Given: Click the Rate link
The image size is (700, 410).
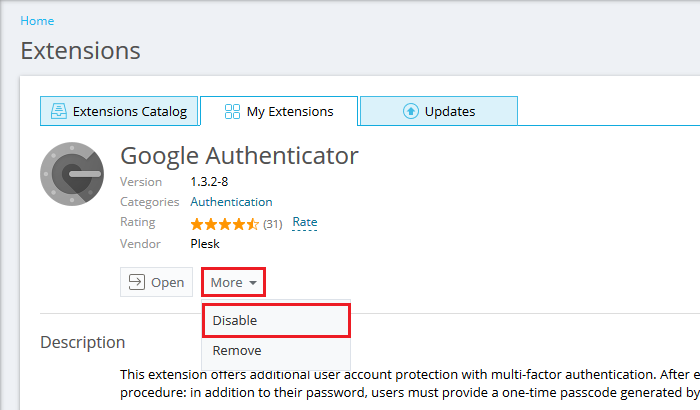Looking at the screenshot, I should tap(305, 222).
